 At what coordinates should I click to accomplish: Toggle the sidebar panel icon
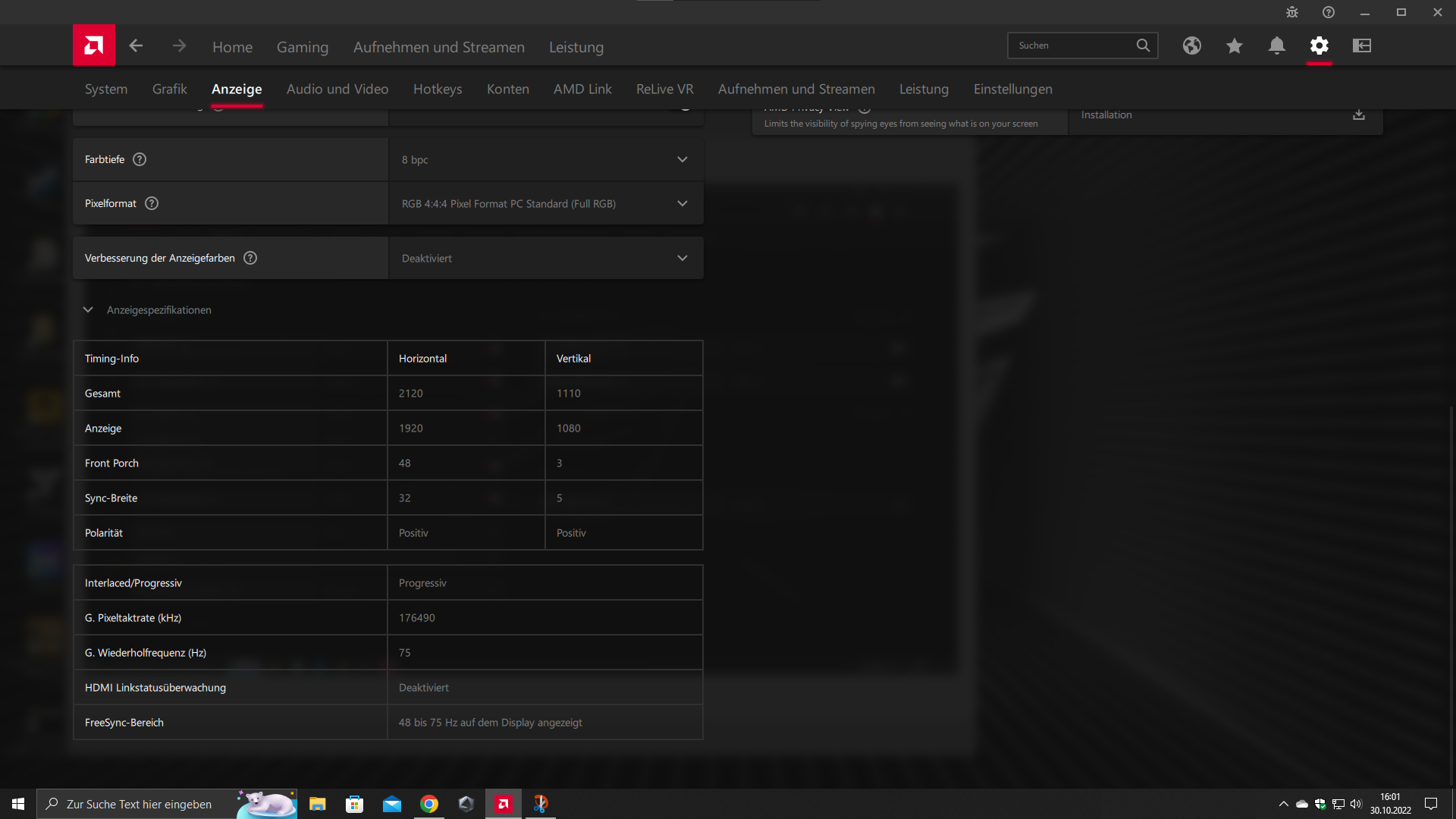[x=1361, y=45]
